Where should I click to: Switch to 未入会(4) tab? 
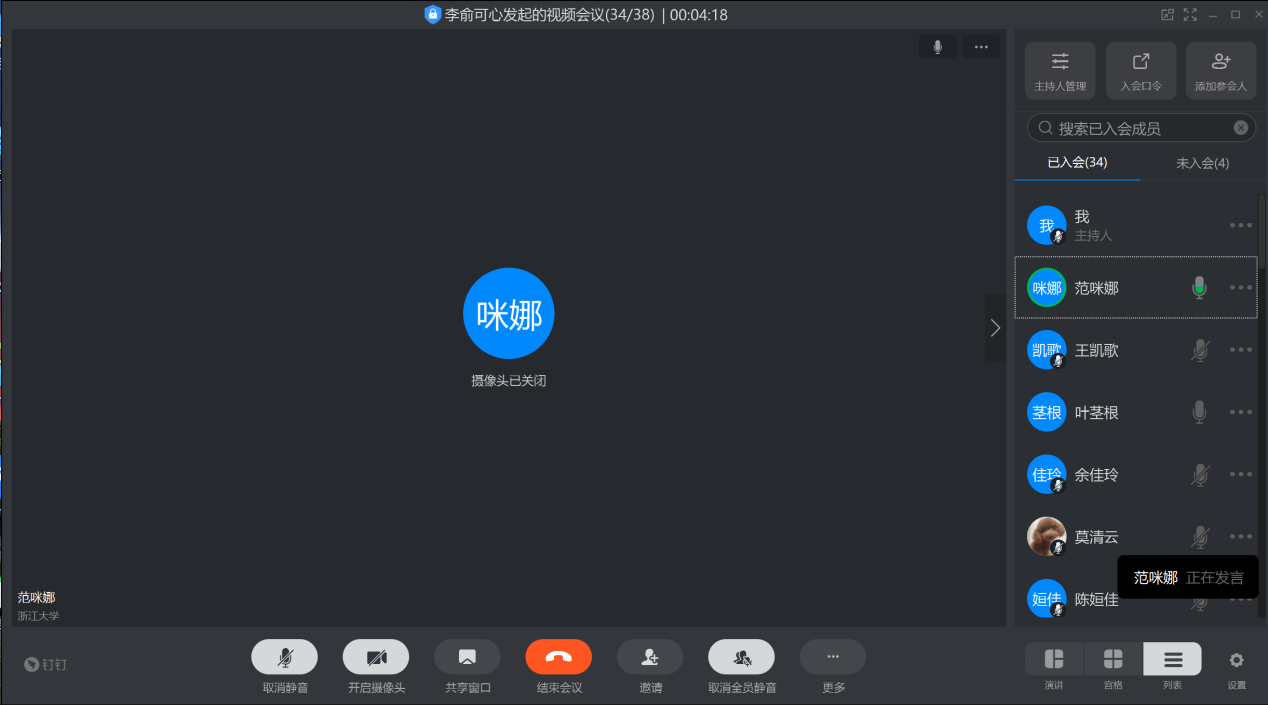[1202, 163]
